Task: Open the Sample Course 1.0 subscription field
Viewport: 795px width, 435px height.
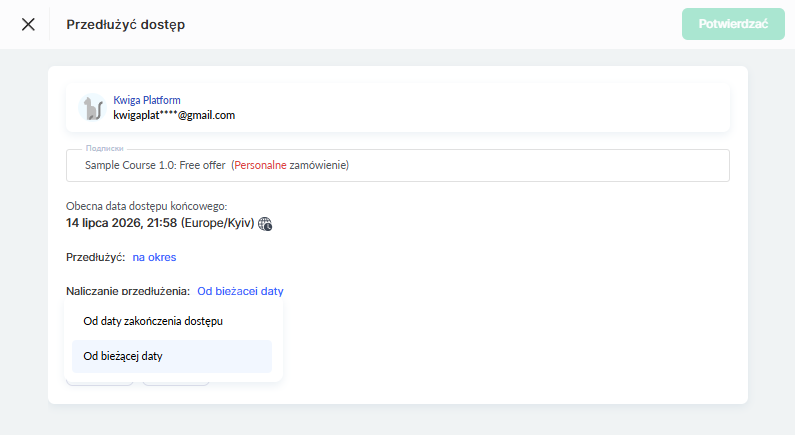Action: pyautogui.click(x=398, y=165)
